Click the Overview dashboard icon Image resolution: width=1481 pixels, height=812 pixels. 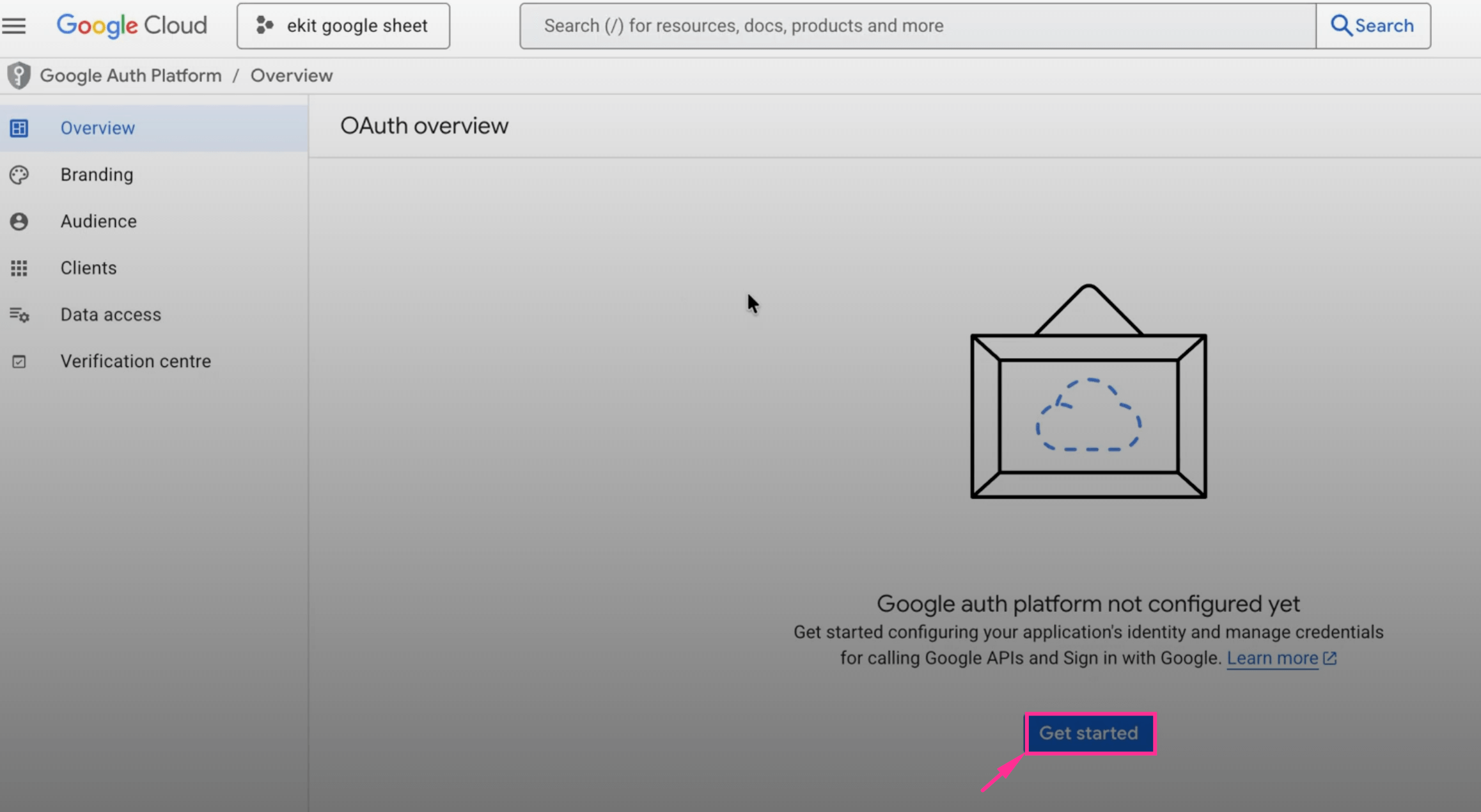click(x=19, y=128)
